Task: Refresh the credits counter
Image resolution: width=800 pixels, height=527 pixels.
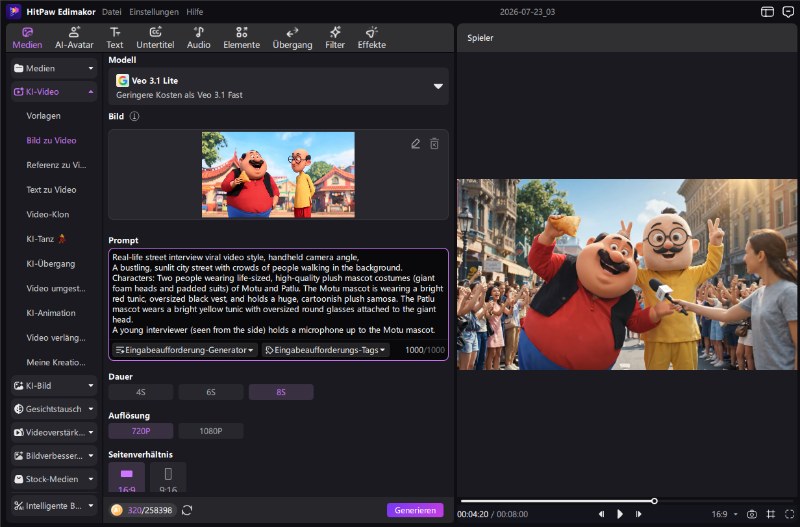Action: (187, 510)
